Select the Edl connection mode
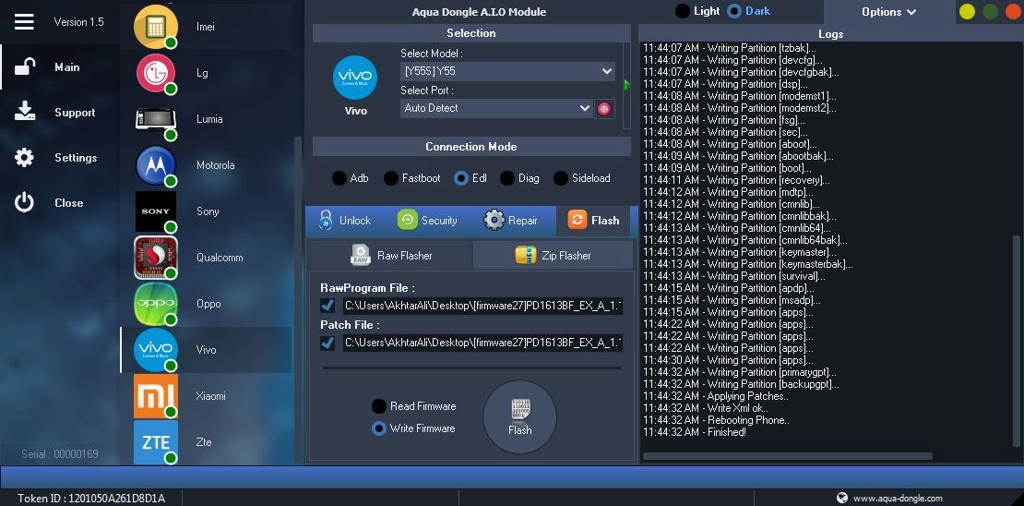 [x=470, y=178]
